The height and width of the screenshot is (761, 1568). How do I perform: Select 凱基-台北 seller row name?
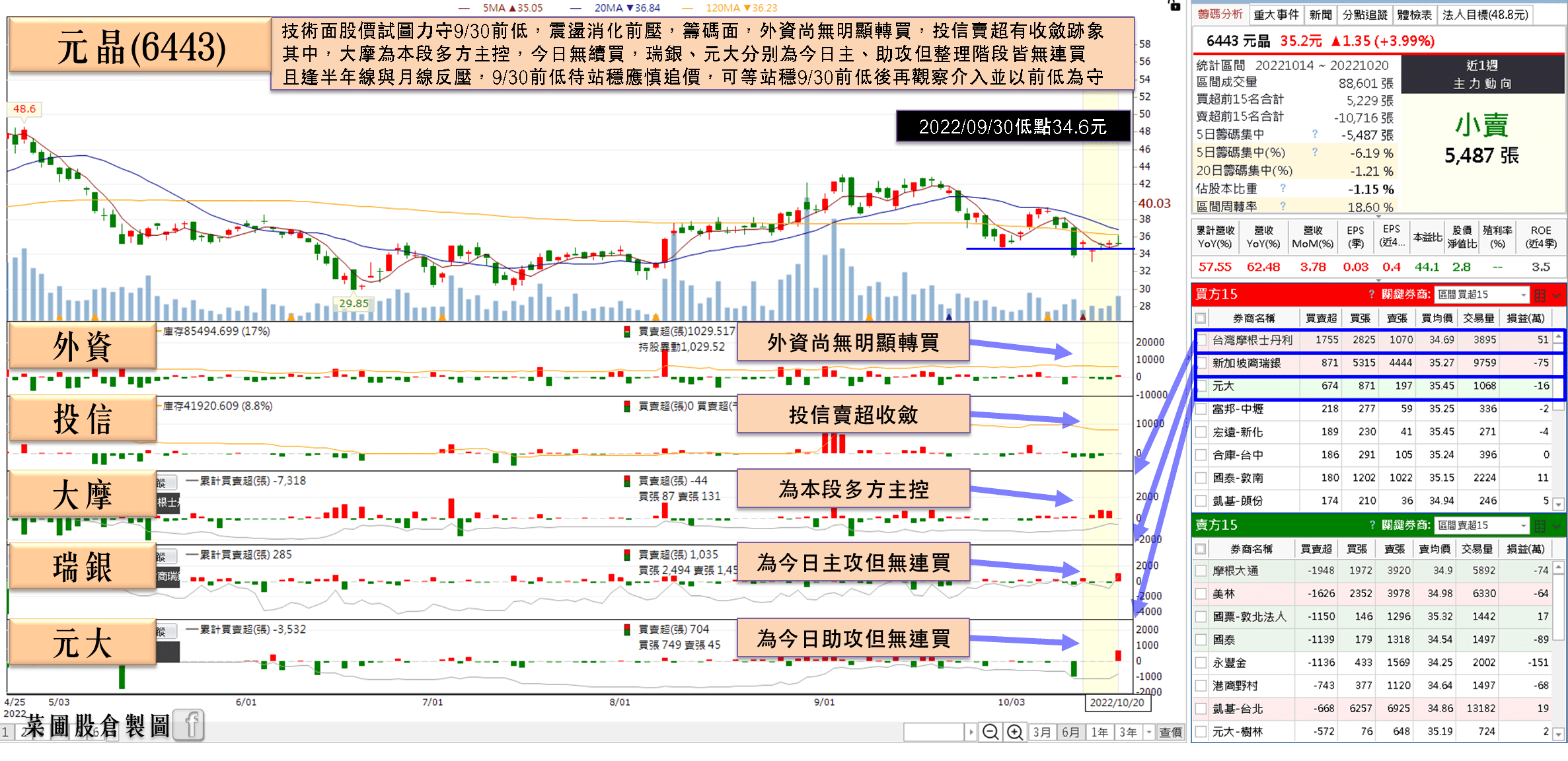[x=1238, y=709]
